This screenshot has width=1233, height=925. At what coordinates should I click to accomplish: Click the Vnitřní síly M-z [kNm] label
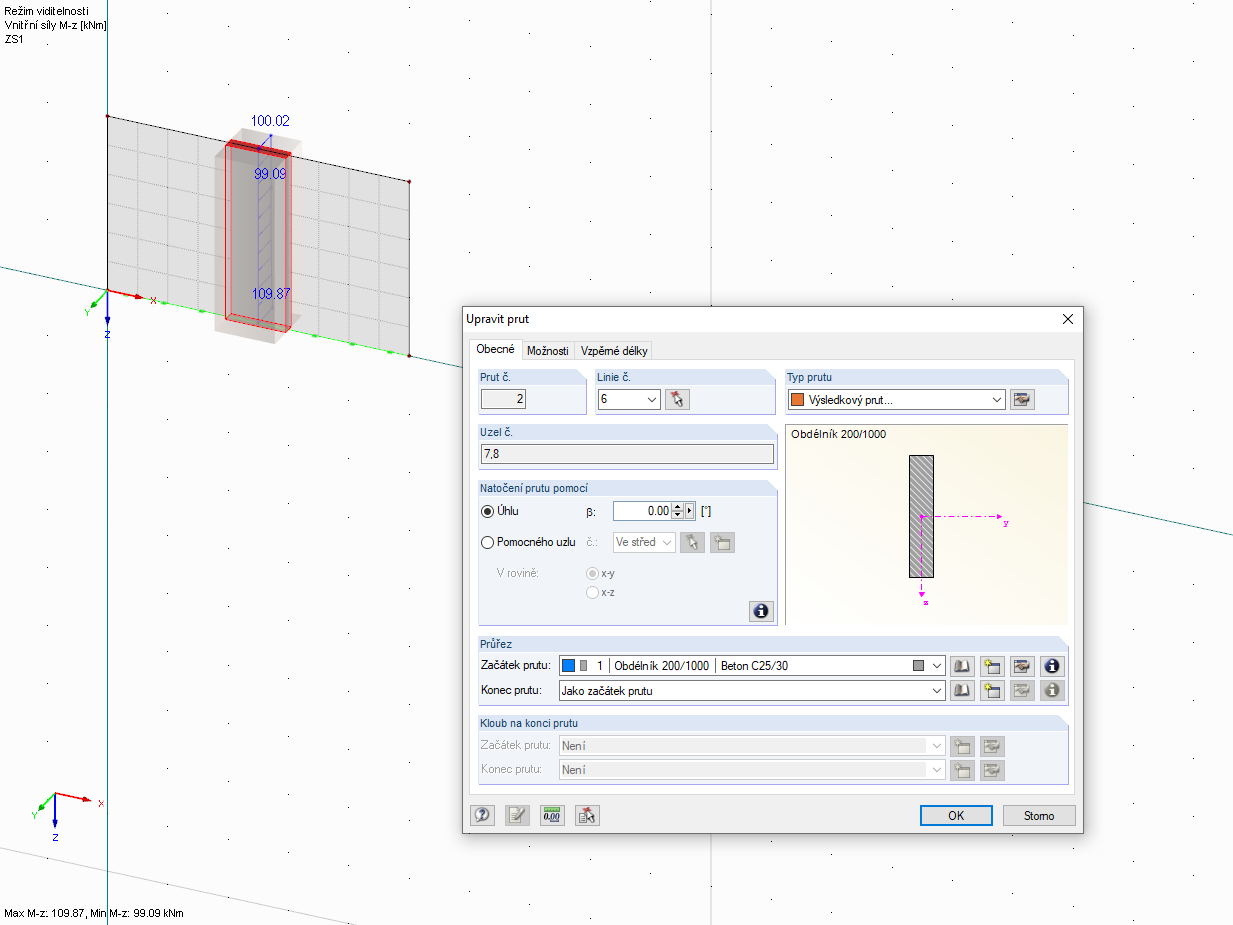coord(55,25)
